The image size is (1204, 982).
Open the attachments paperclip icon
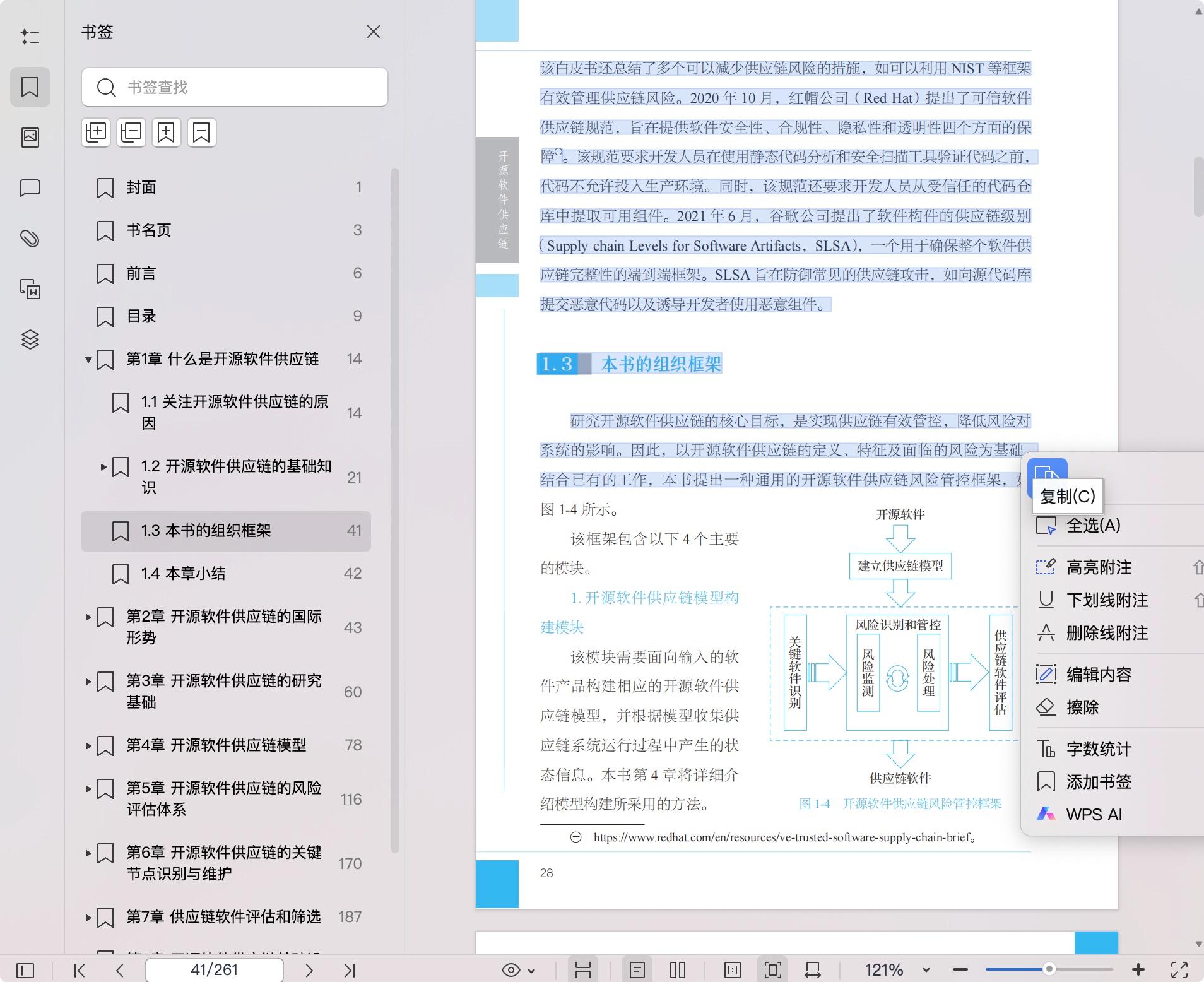pyautogui.click(x=30, y=238)
